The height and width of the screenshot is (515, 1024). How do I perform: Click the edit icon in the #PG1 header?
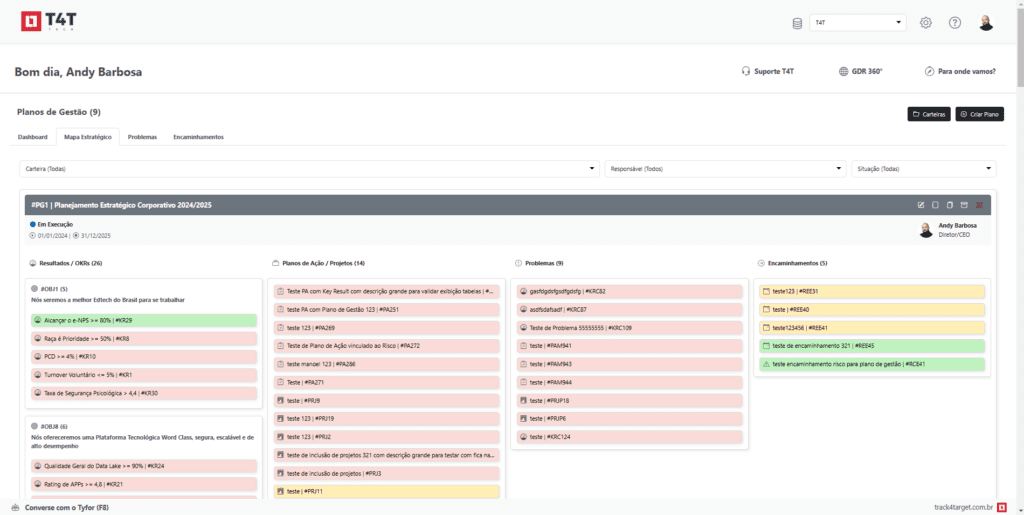click(921, 205)
